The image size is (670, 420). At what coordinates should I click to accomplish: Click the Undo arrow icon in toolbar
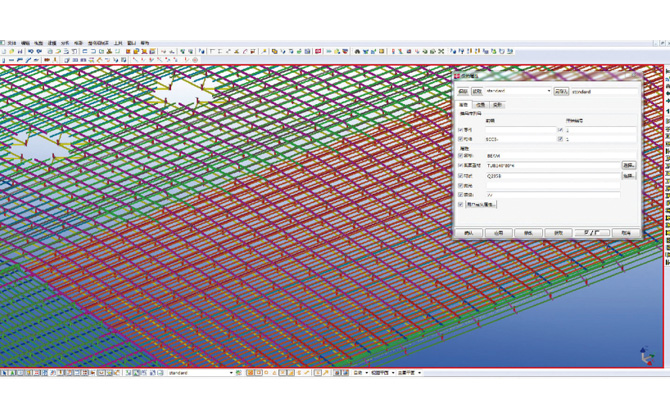click(x=31, y=52)
